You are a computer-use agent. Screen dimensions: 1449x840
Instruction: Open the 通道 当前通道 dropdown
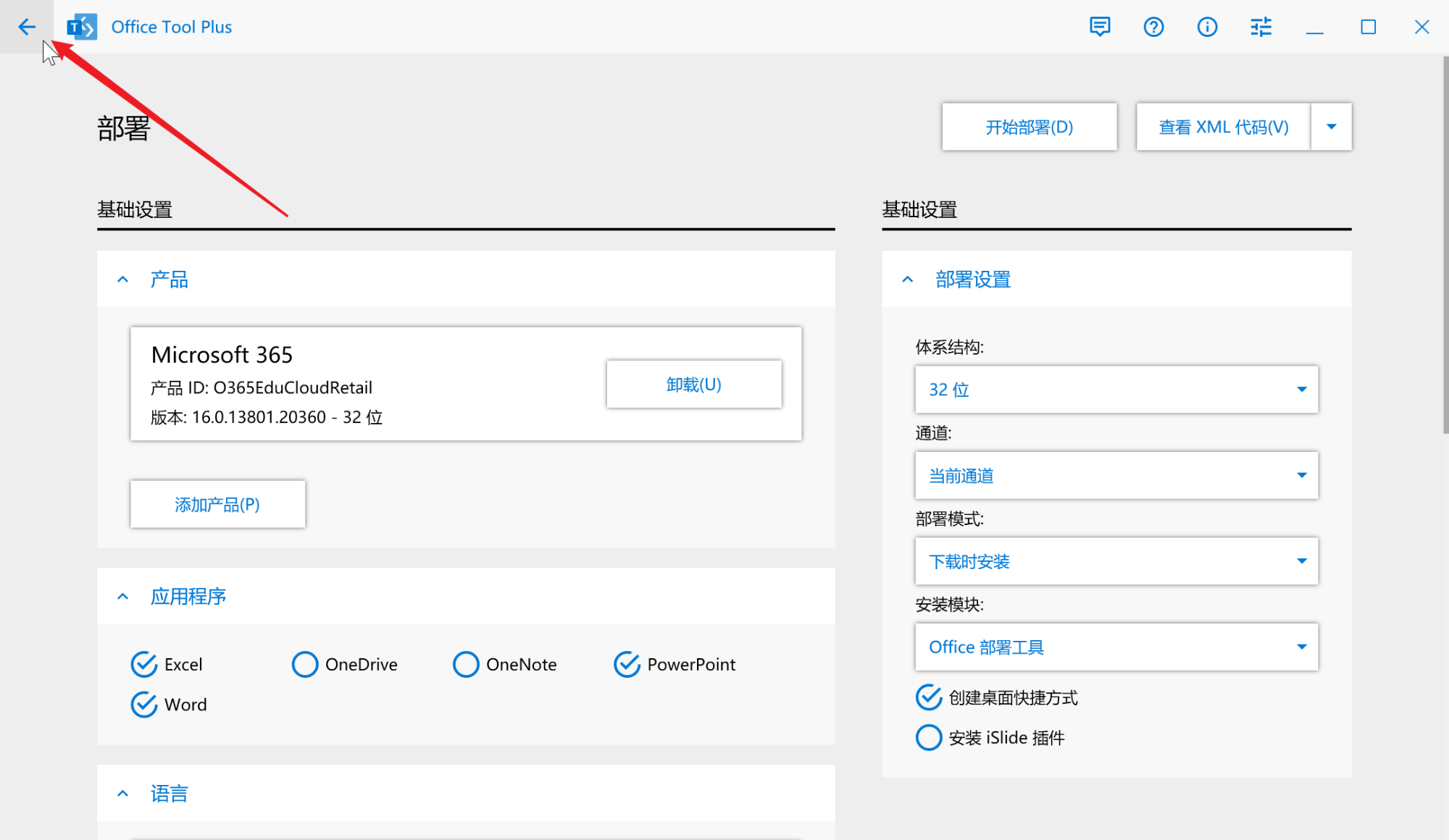click(x=1116, y=476)
